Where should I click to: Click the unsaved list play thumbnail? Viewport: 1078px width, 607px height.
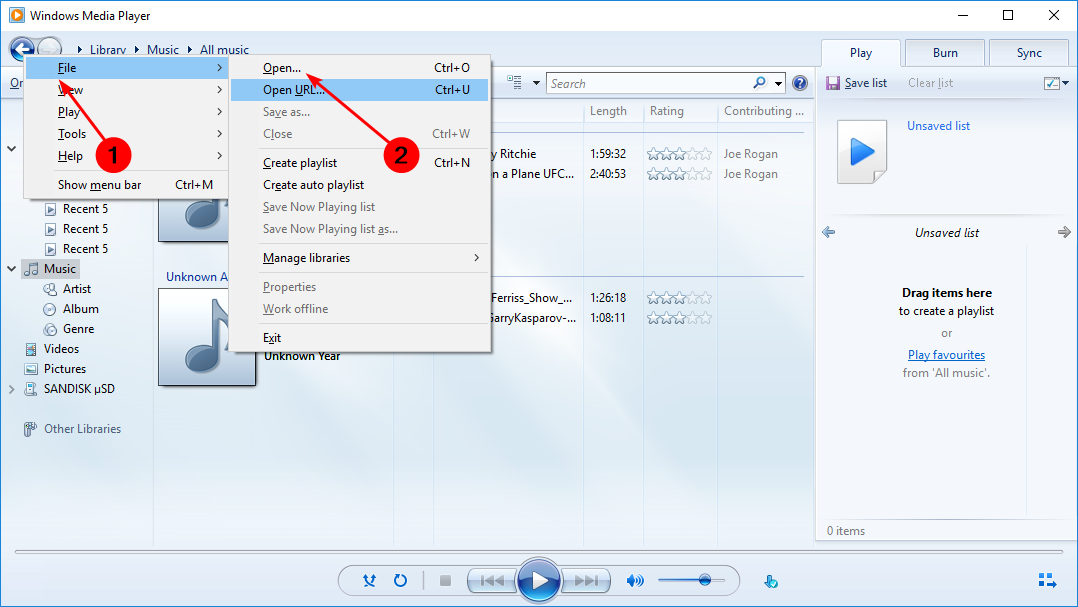861,152
